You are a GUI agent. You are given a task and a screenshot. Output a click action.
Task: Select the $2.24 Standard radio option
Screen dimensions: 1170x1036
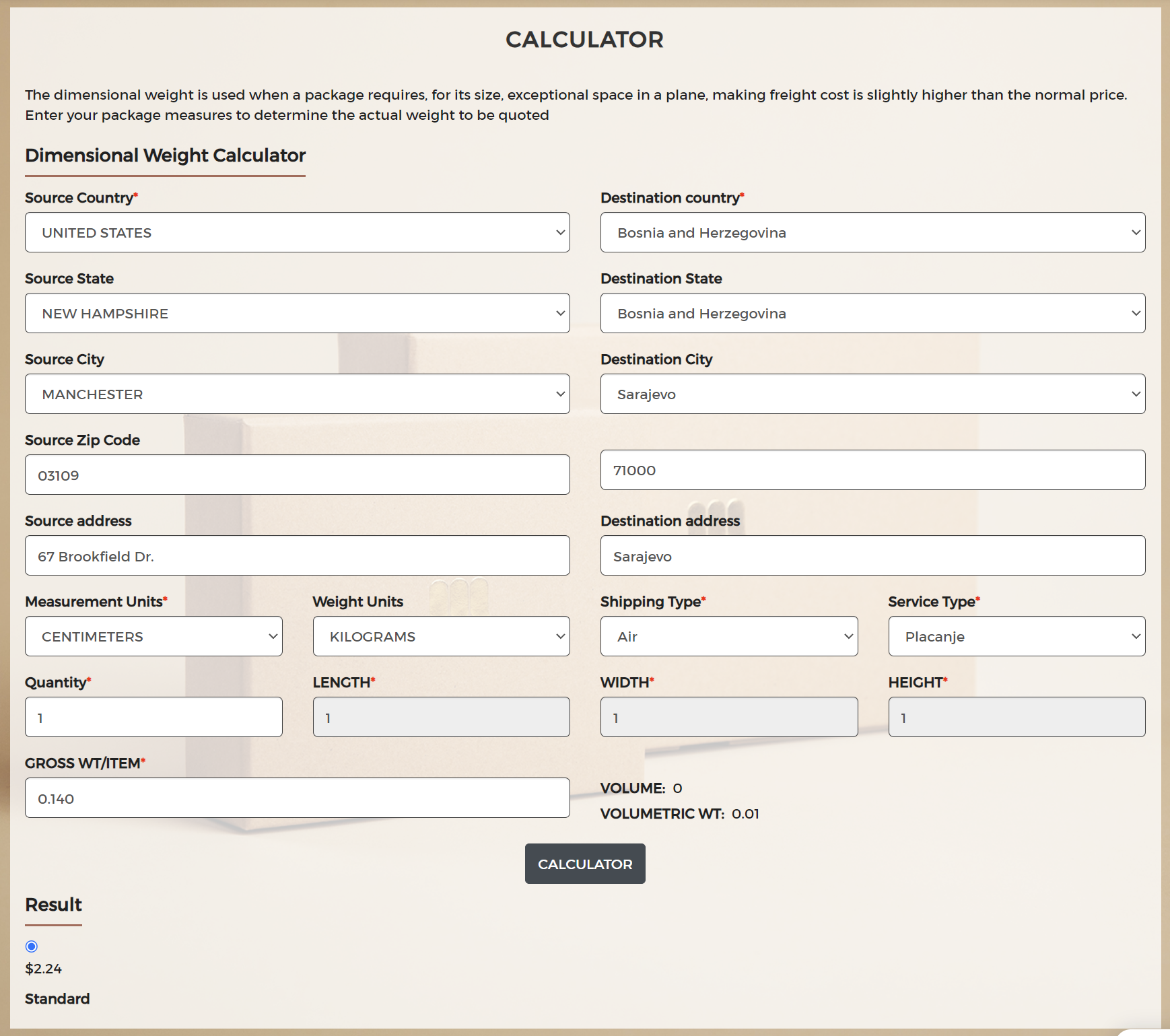tap(32, 946)
